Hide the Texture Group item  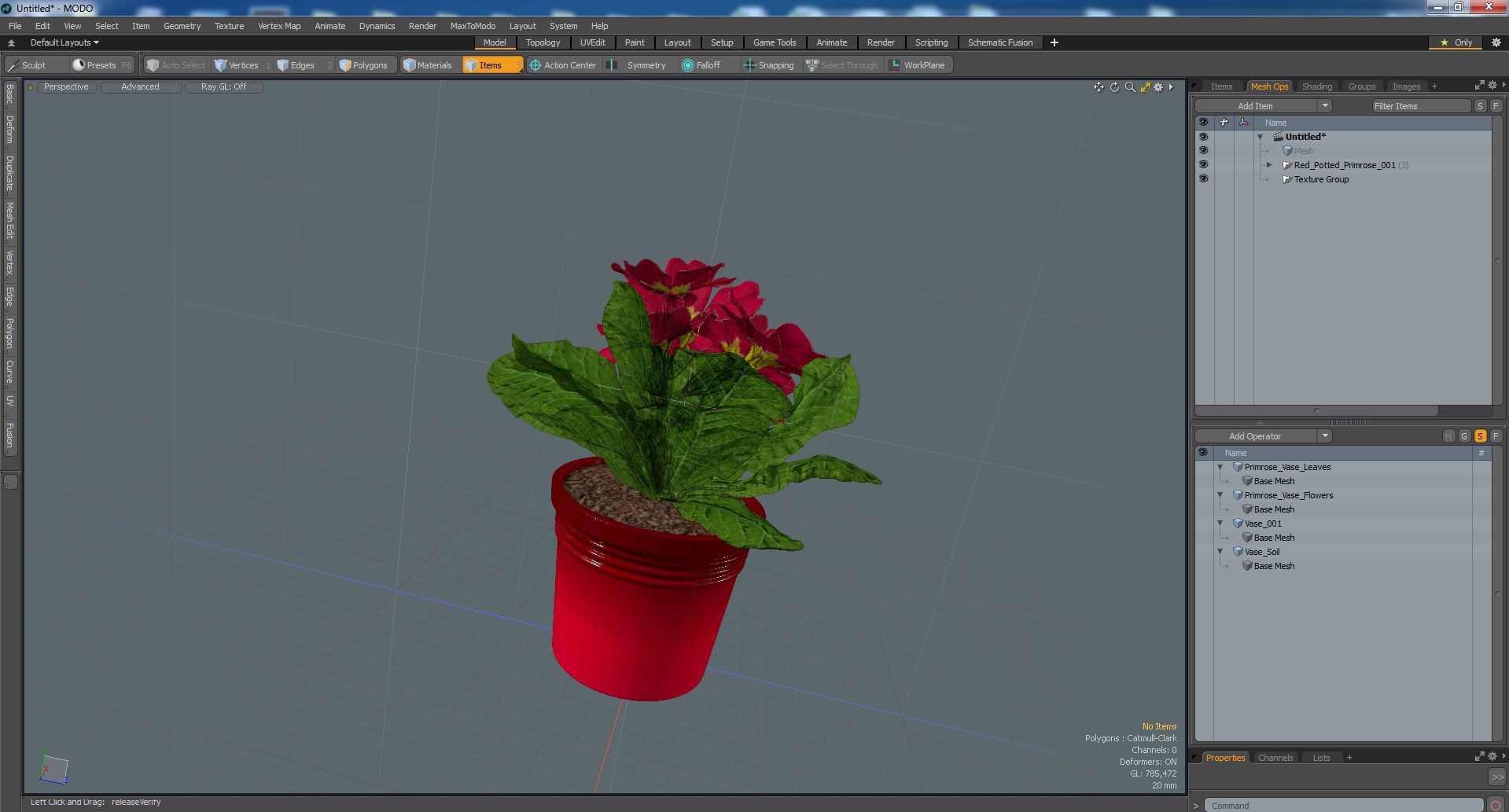pyautogui.click(x=1203, y=179)
